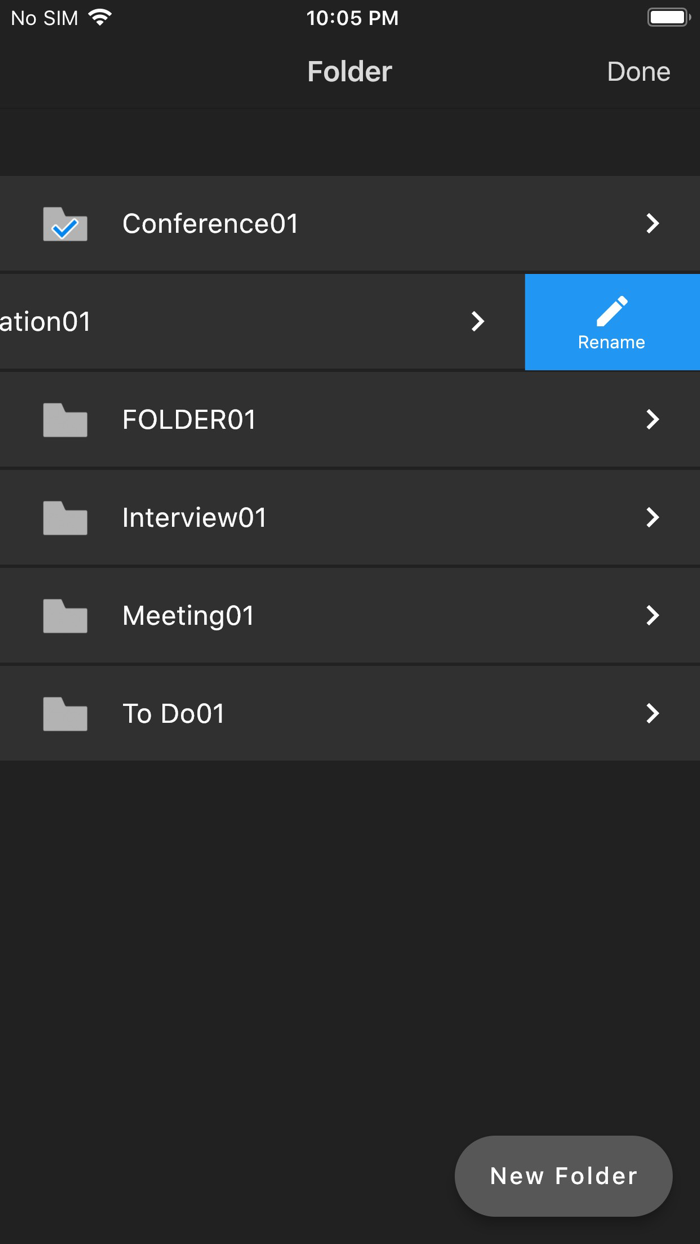Create a folder with New Folder button
Screen dimensions: 700x1244
563,1176
